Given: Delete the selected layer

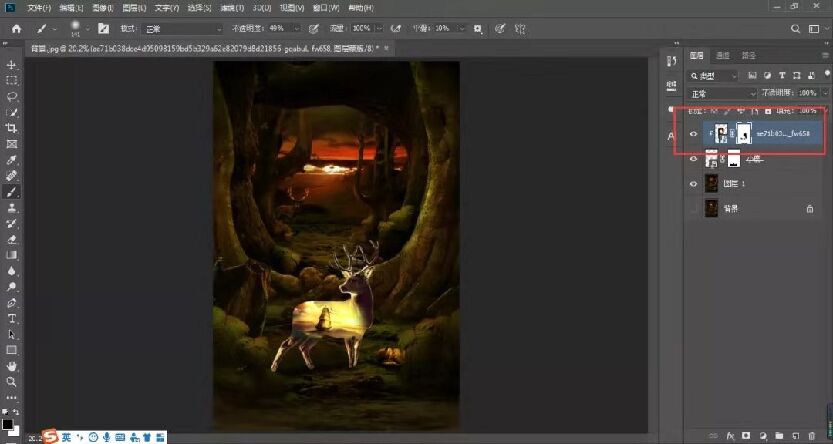Looking at the screenshot, I should [x=811, y=436].
